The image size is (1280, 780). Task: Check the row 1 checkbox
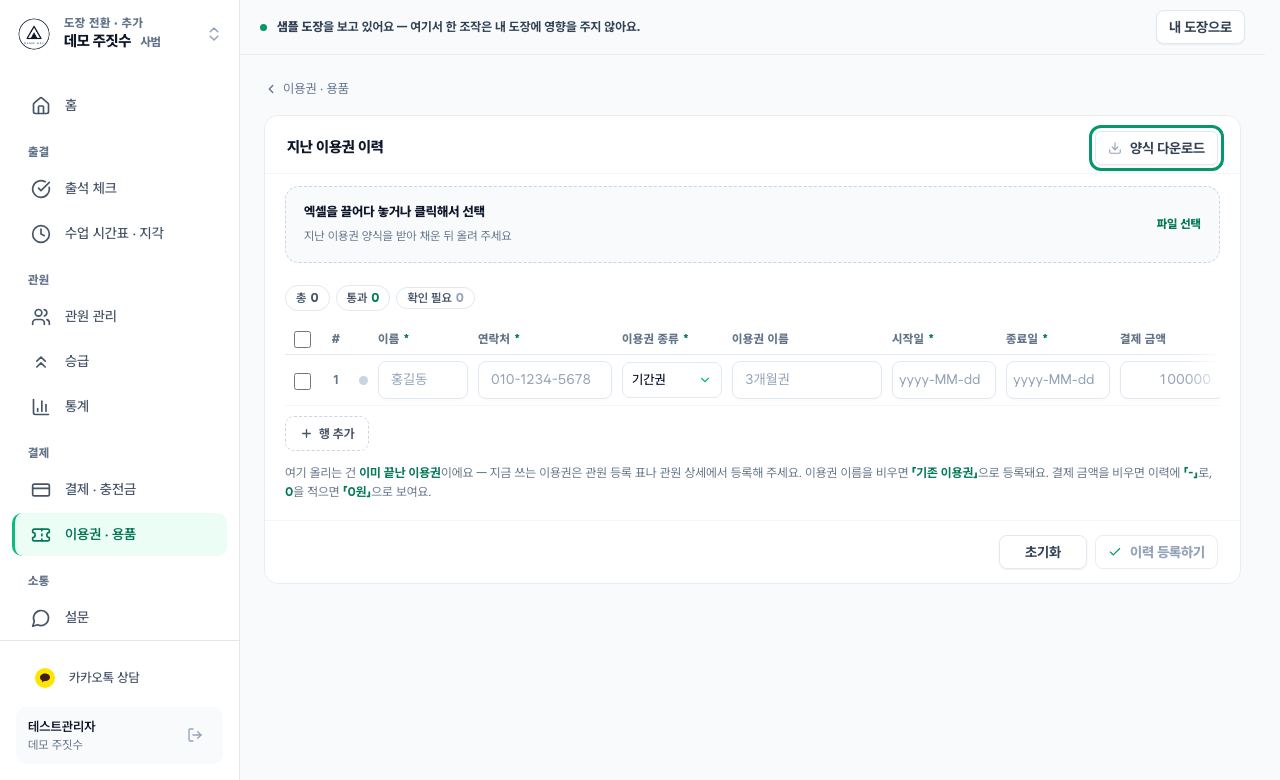pyautogui.click(x=302, y=381)
